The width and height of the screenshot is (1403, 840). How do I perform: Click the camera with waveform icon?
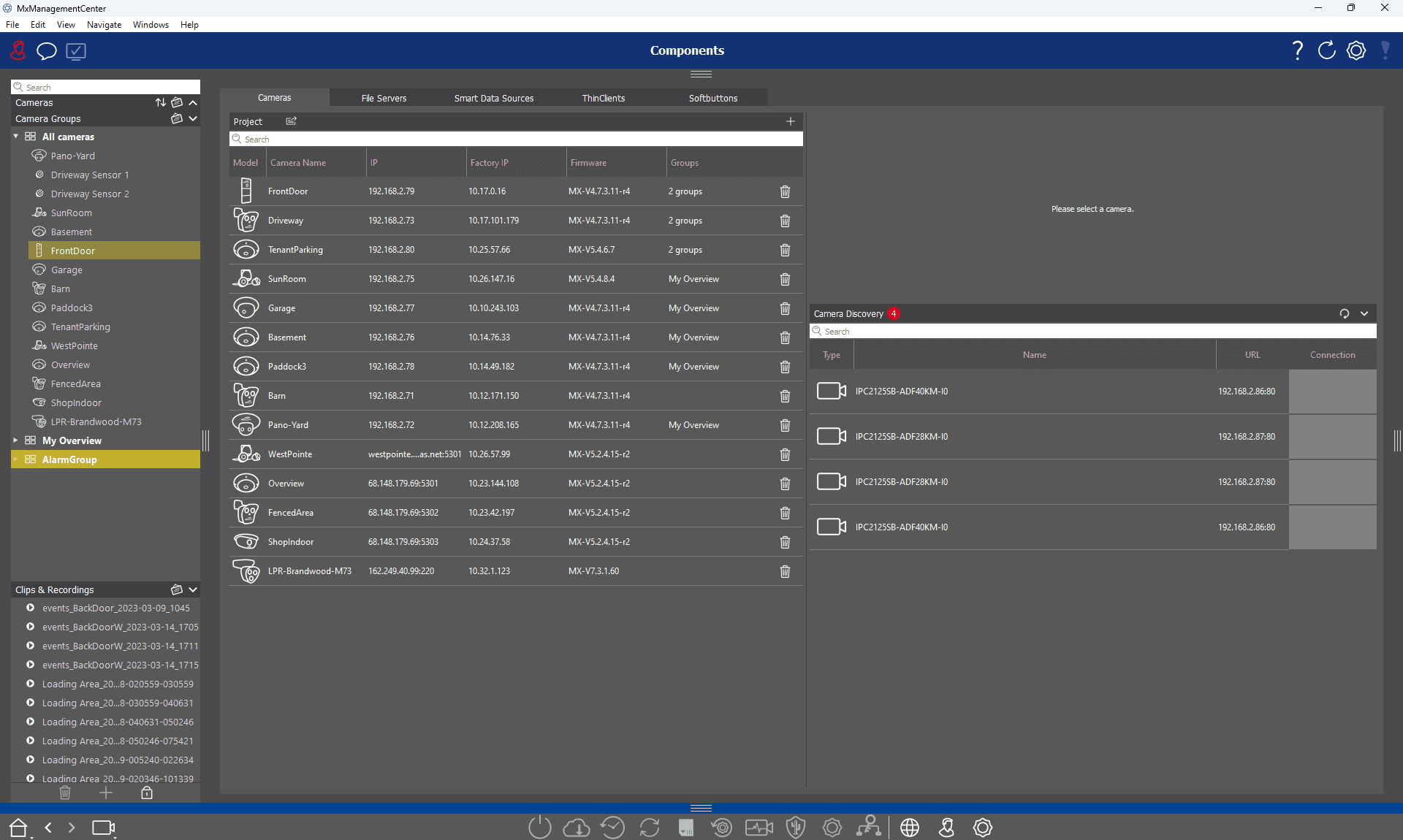pyautogui.click(x=759, y=827)
